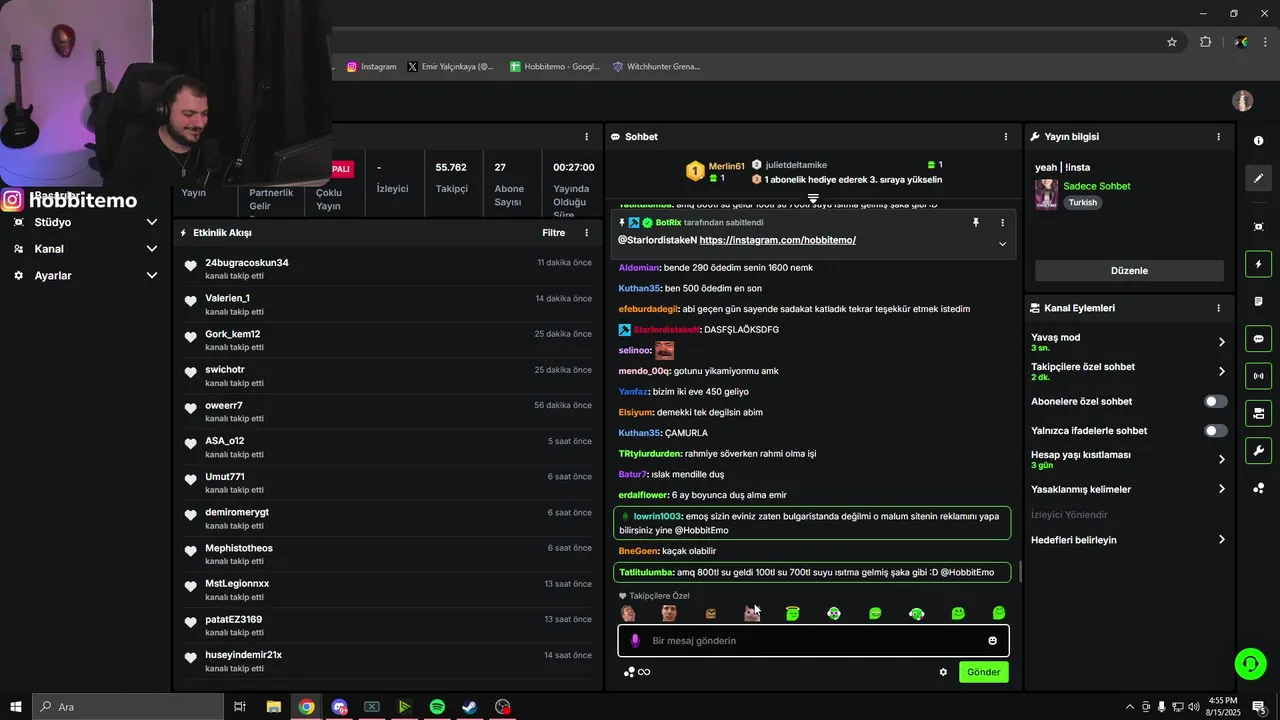Viewport: 1280px width, 720px height.
Task: Click the Windows search box Ara
Action: (x=128, y=707)
